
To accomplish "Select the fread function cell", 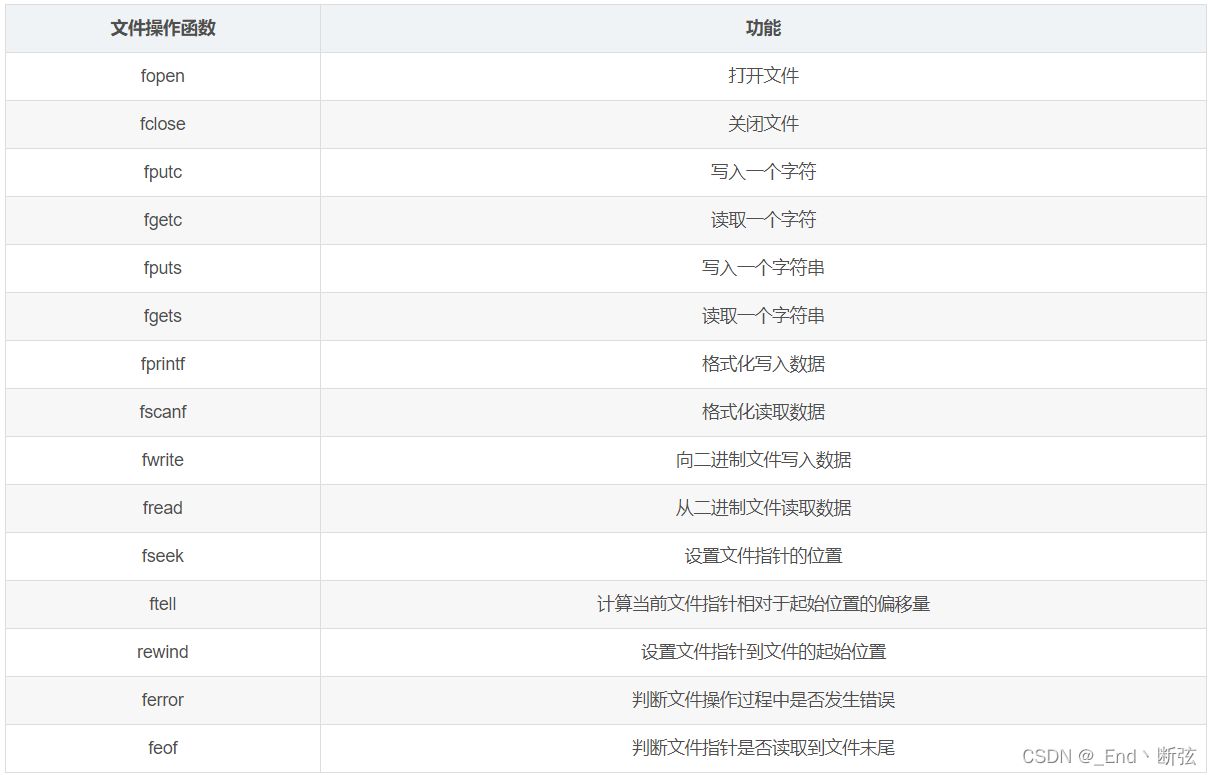I will (x=163, y=508).
